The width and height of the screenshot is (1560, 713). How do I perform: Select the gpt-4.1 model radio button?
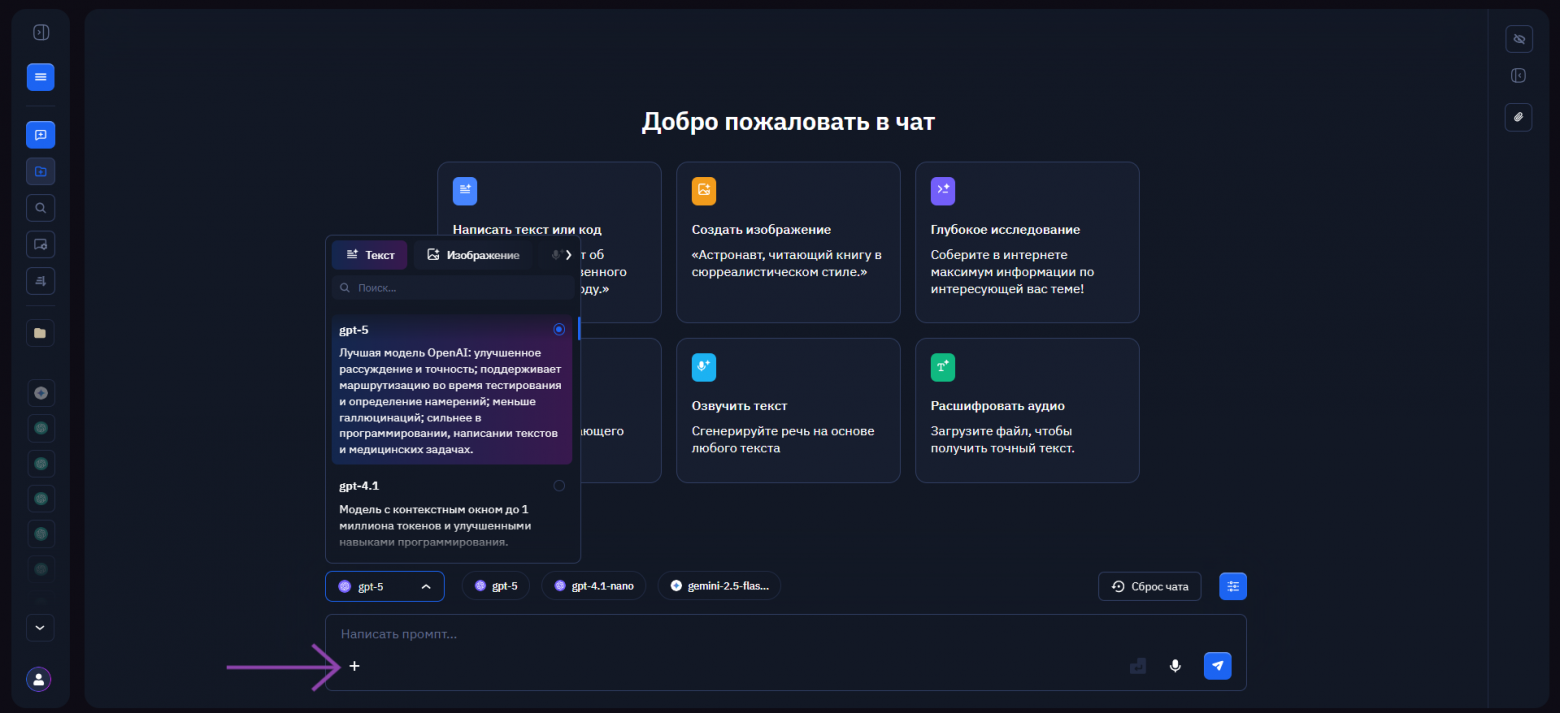click(559, 485)
